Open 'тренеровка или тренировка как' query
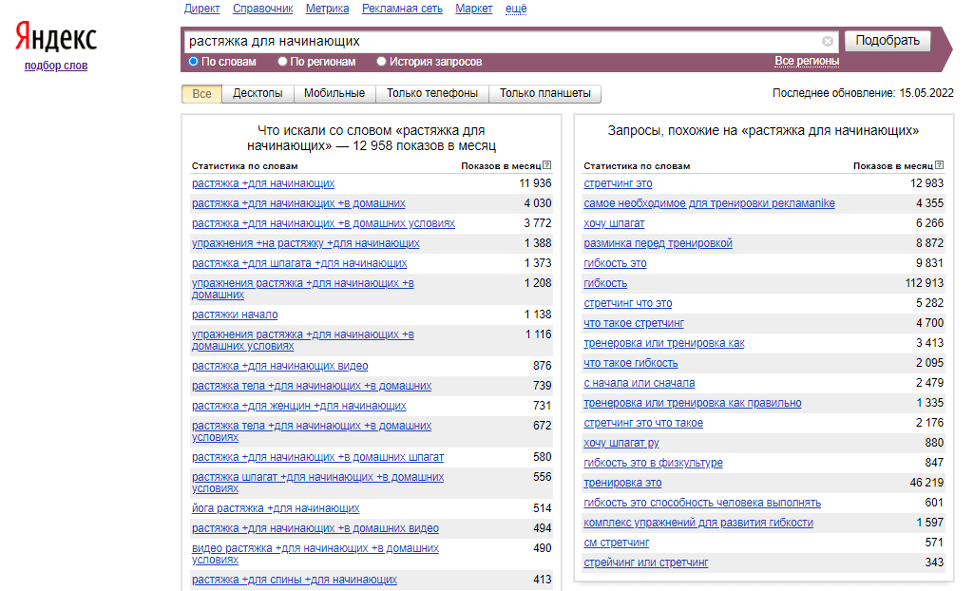974x591 pixels. [x=664, y=343]
